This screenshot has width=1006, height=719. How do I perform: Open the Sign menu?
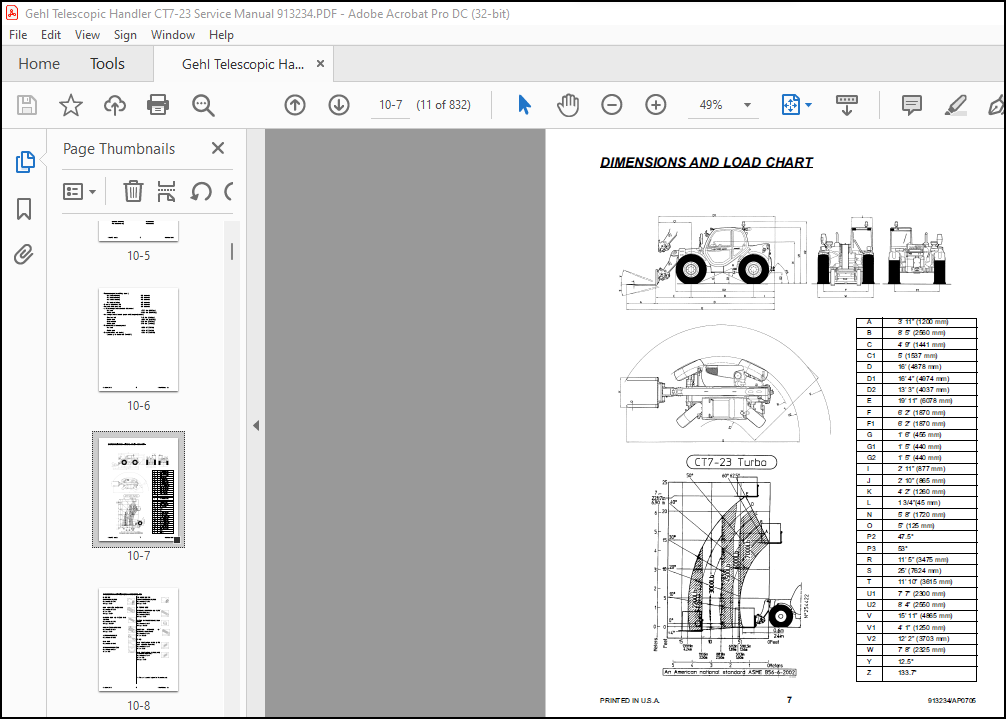[125, 35]
